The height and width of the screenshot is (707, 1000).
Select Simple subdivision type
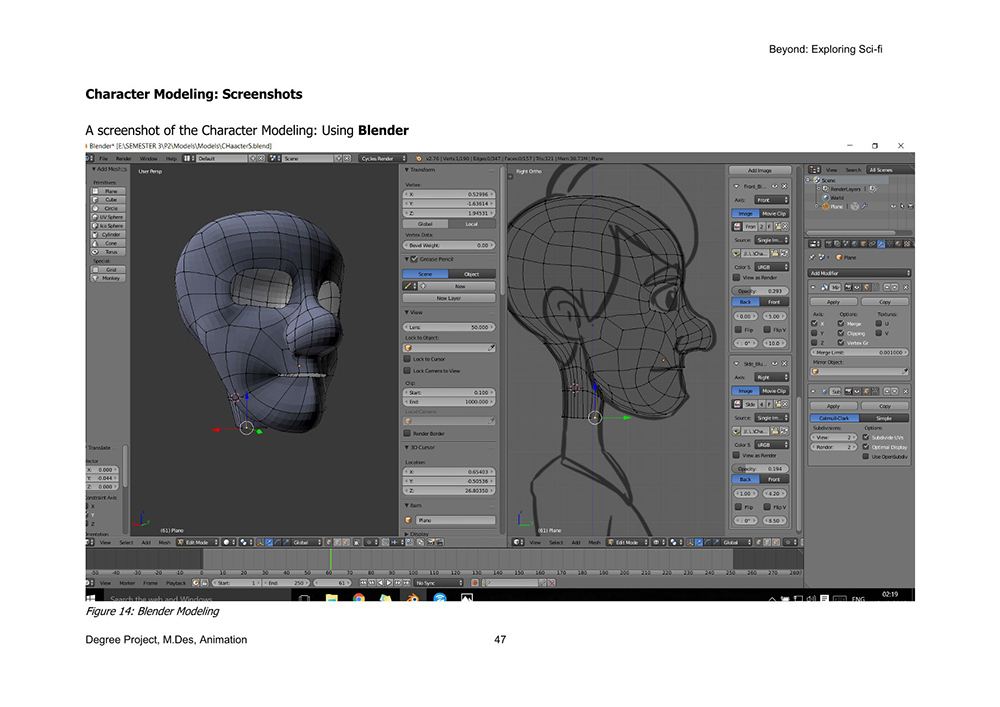[x=884, y=418]
